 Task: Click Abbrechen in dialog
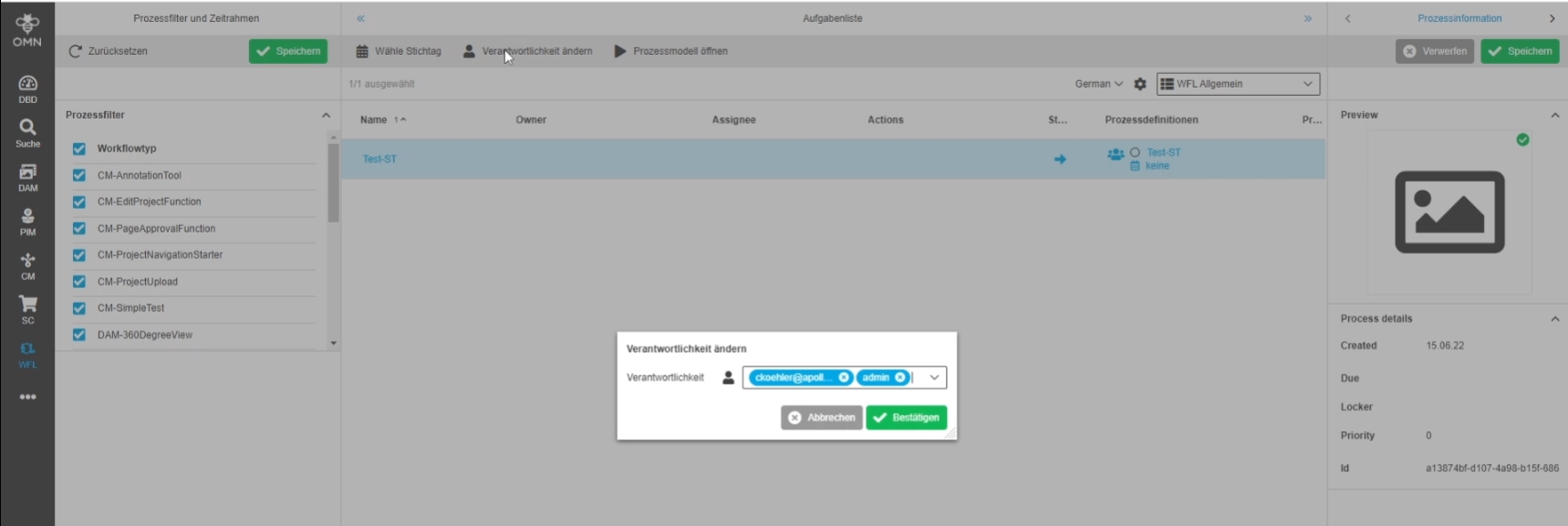click(822, 418)
